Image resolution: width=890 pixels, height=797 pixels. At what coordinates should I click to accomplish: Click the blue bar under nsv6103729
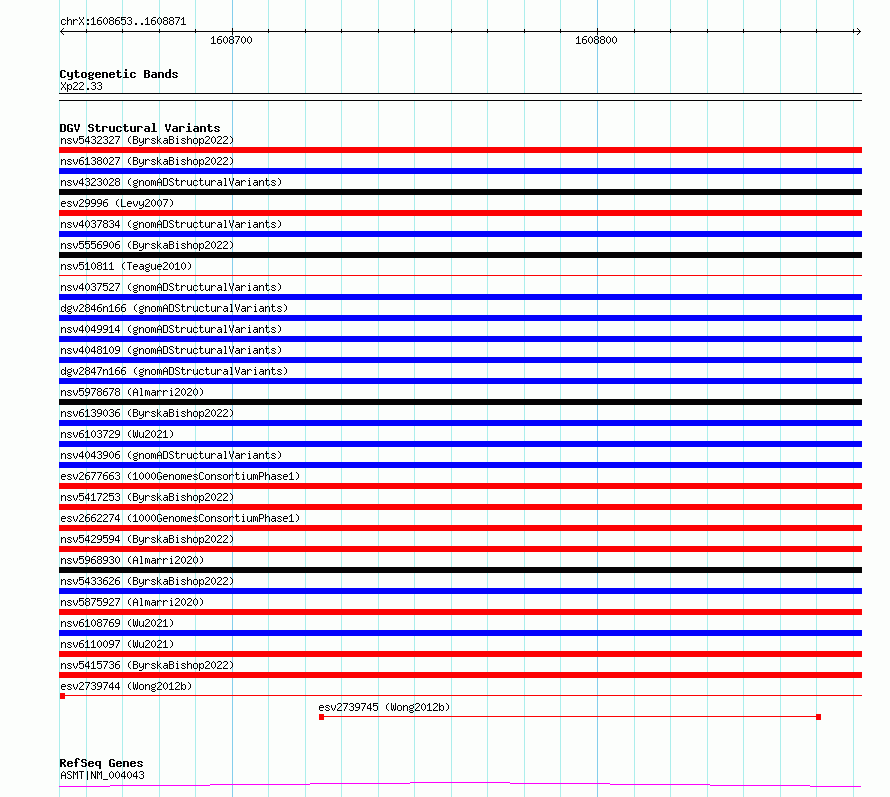click(460, 444)
